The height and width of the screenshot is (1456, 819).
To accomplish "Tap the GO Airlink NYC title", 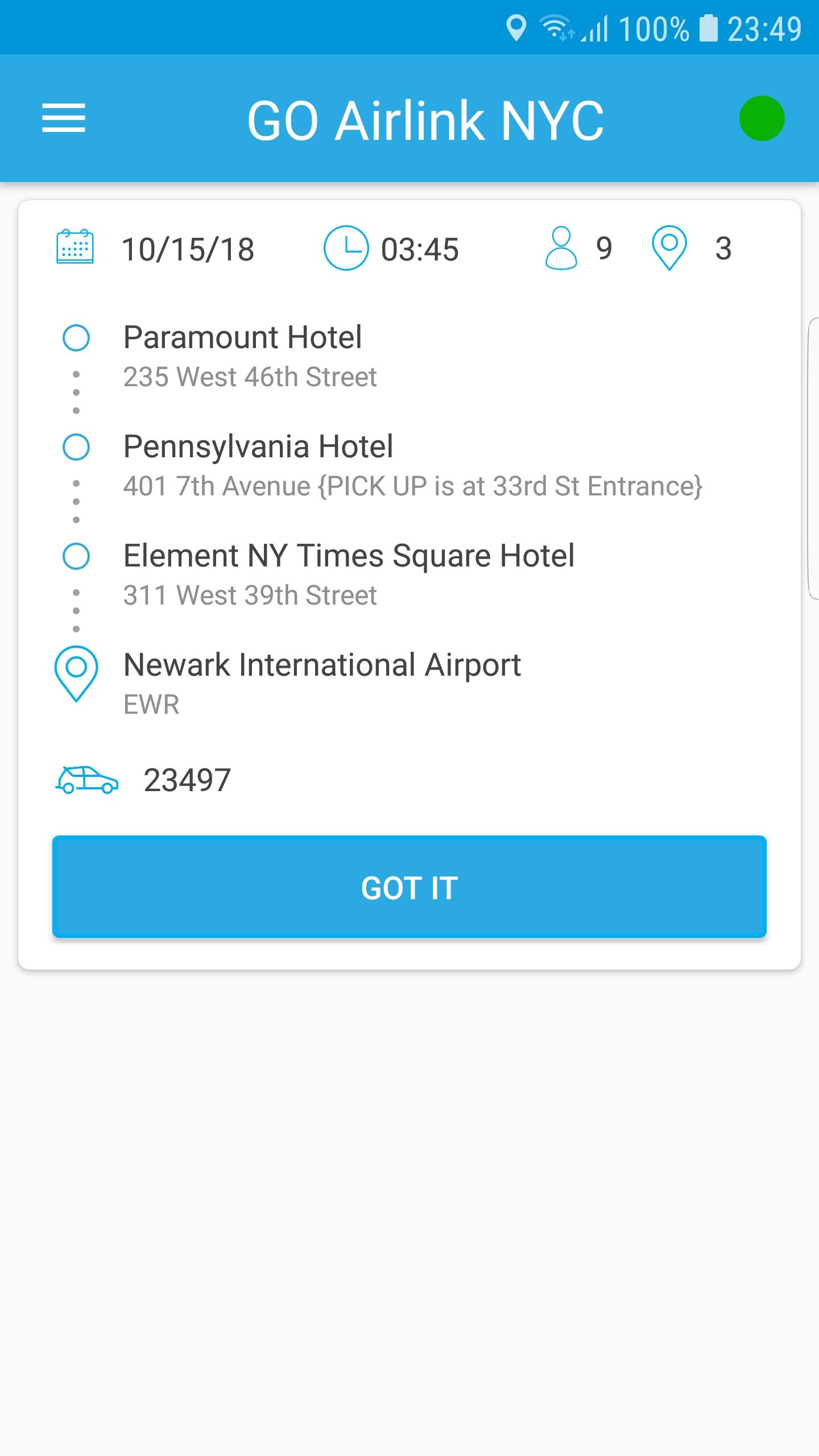I will pos(425,120).
